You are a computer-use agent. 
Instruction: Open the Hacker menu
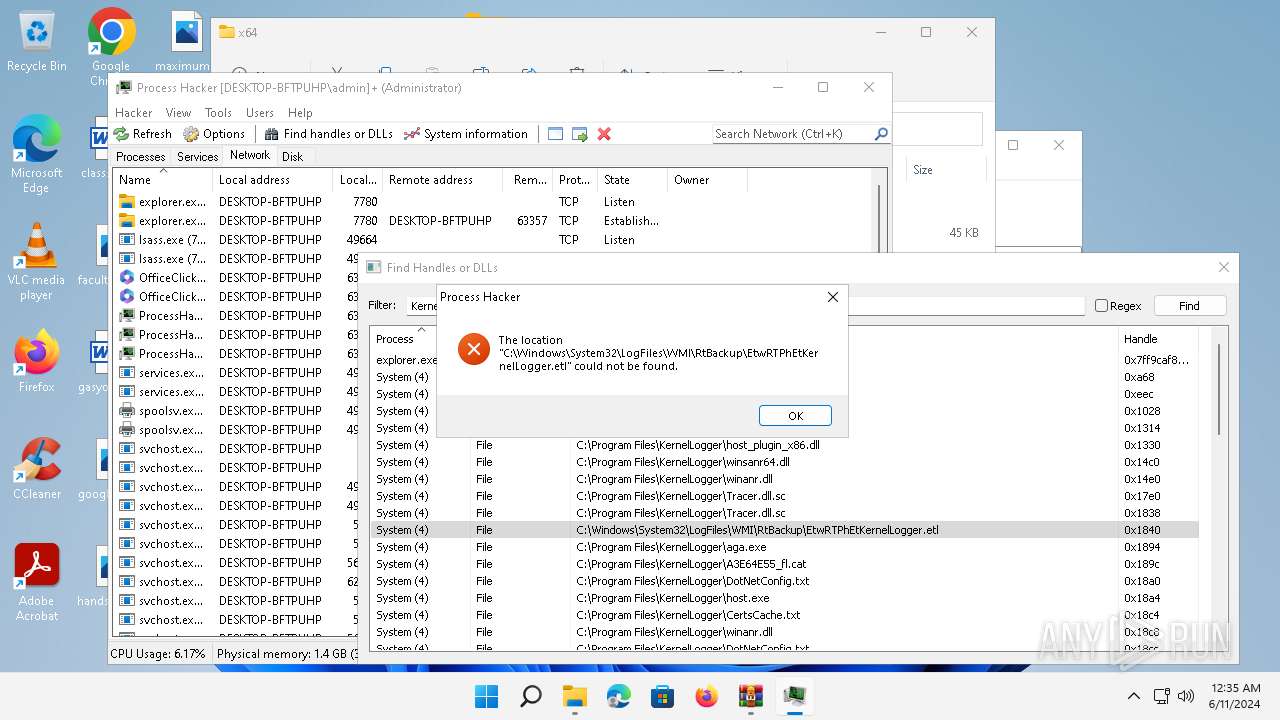pos(133,112)
